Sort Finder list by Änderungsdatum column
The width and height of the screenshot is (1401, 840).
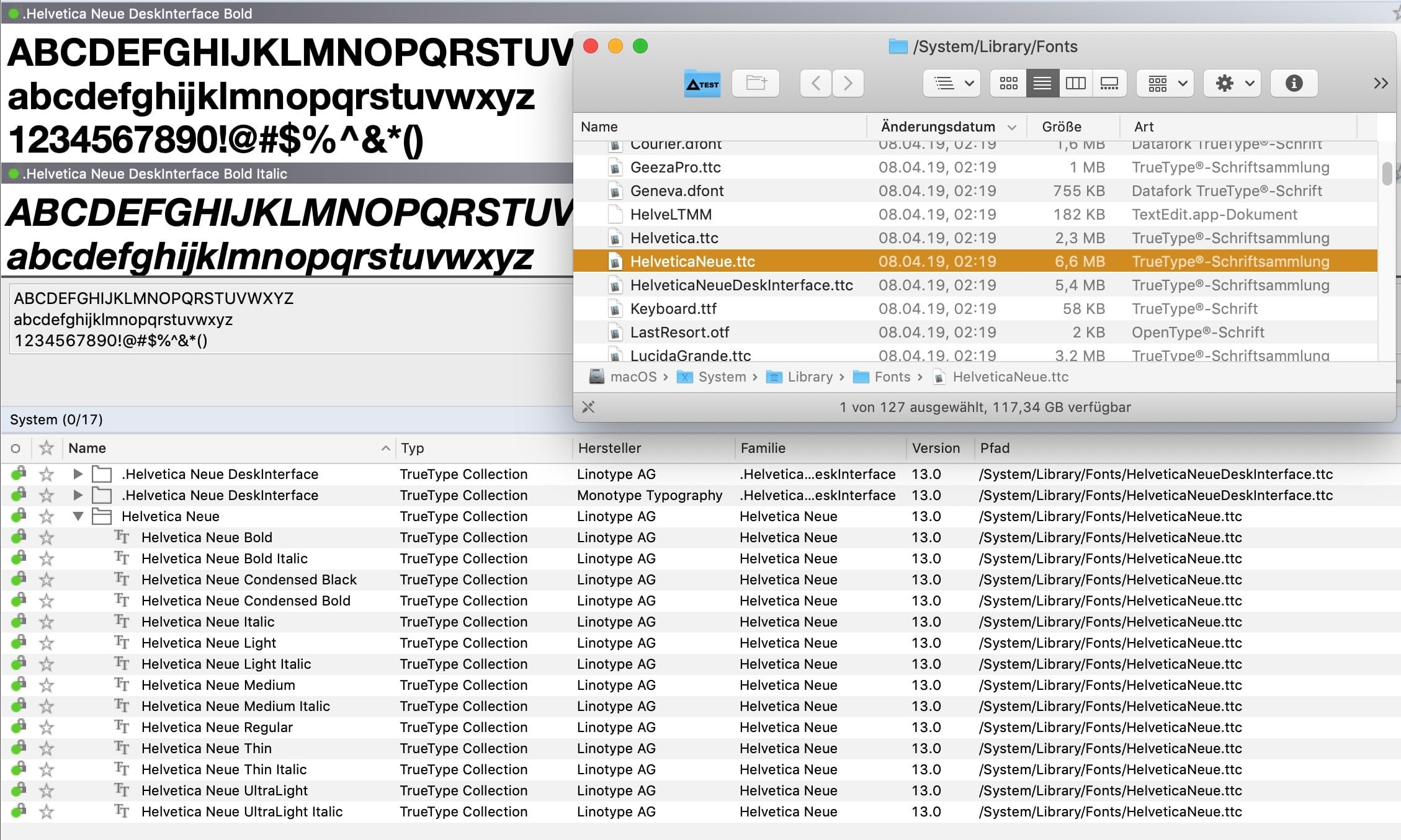coord(947,127)
